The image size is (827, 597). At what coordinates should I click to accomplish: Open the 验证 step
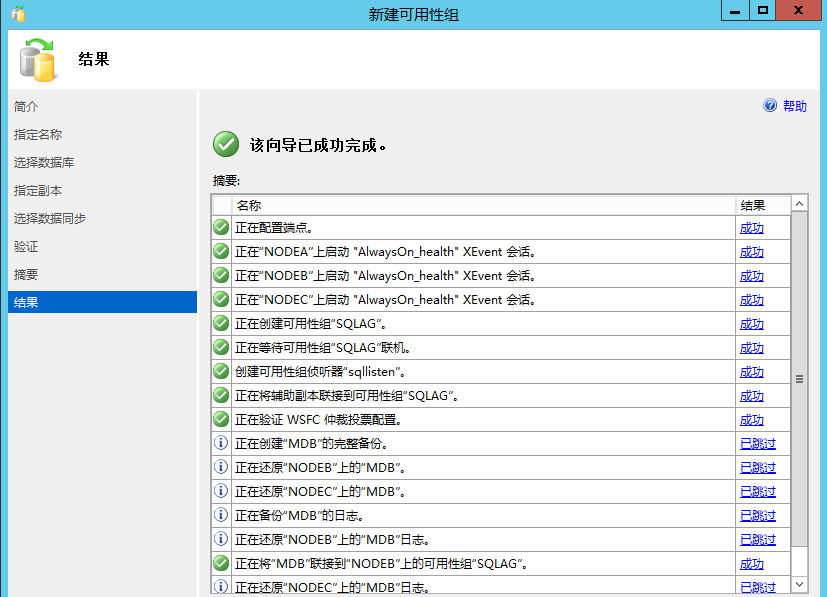tap(26, 246)
